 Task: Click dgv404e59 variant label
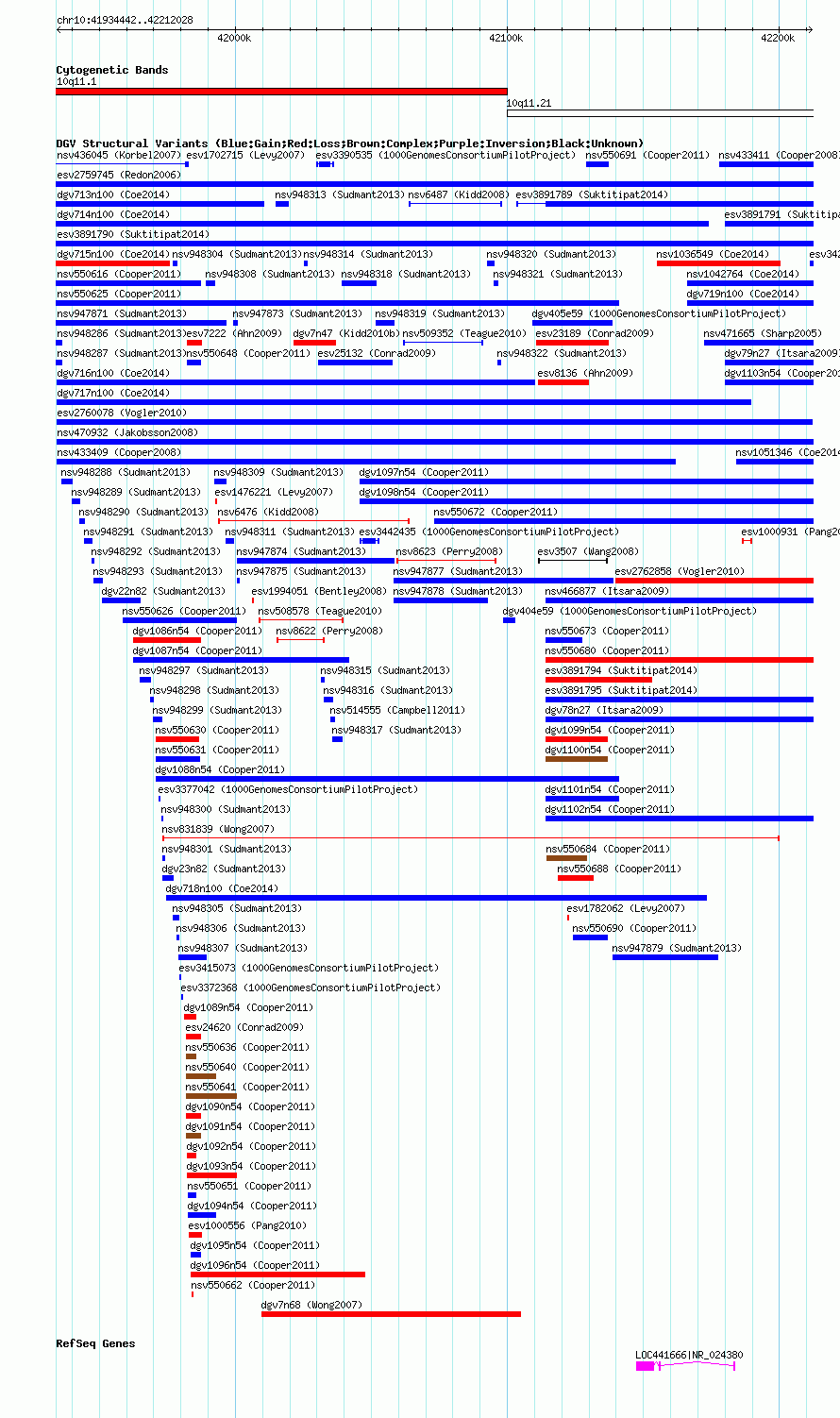[x=629, y=611]
